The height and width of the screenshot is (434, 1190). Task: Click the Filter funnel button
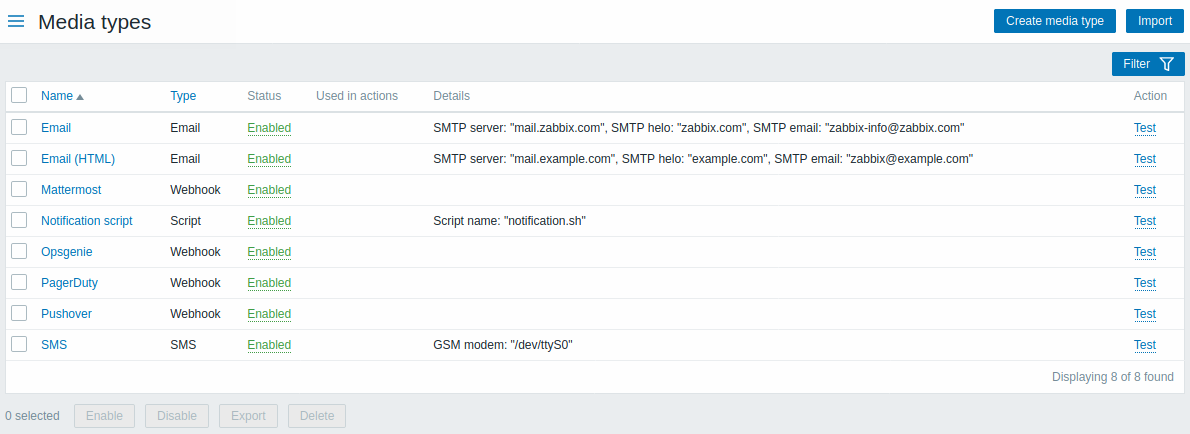tap(1148, 64)
